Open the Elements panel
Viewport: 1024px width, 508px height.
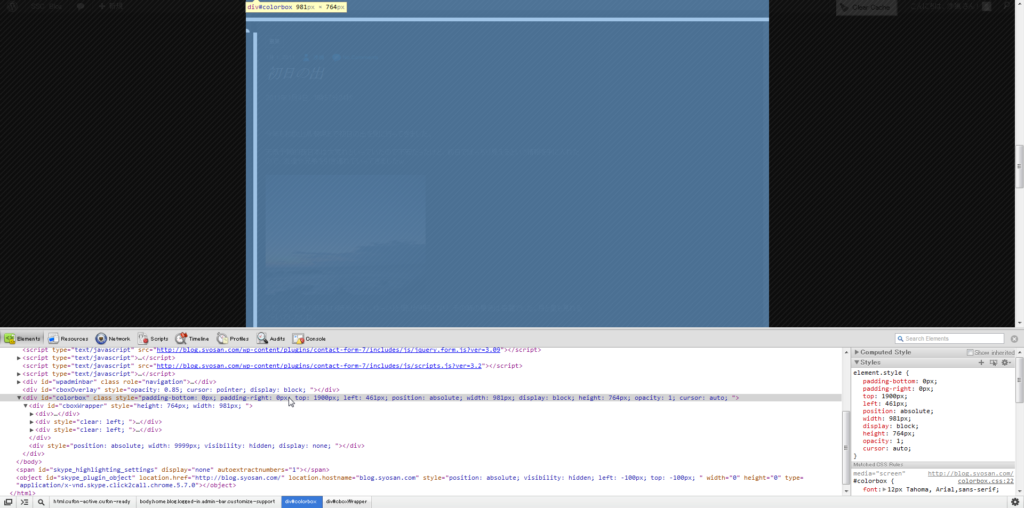tap(22, 339)
